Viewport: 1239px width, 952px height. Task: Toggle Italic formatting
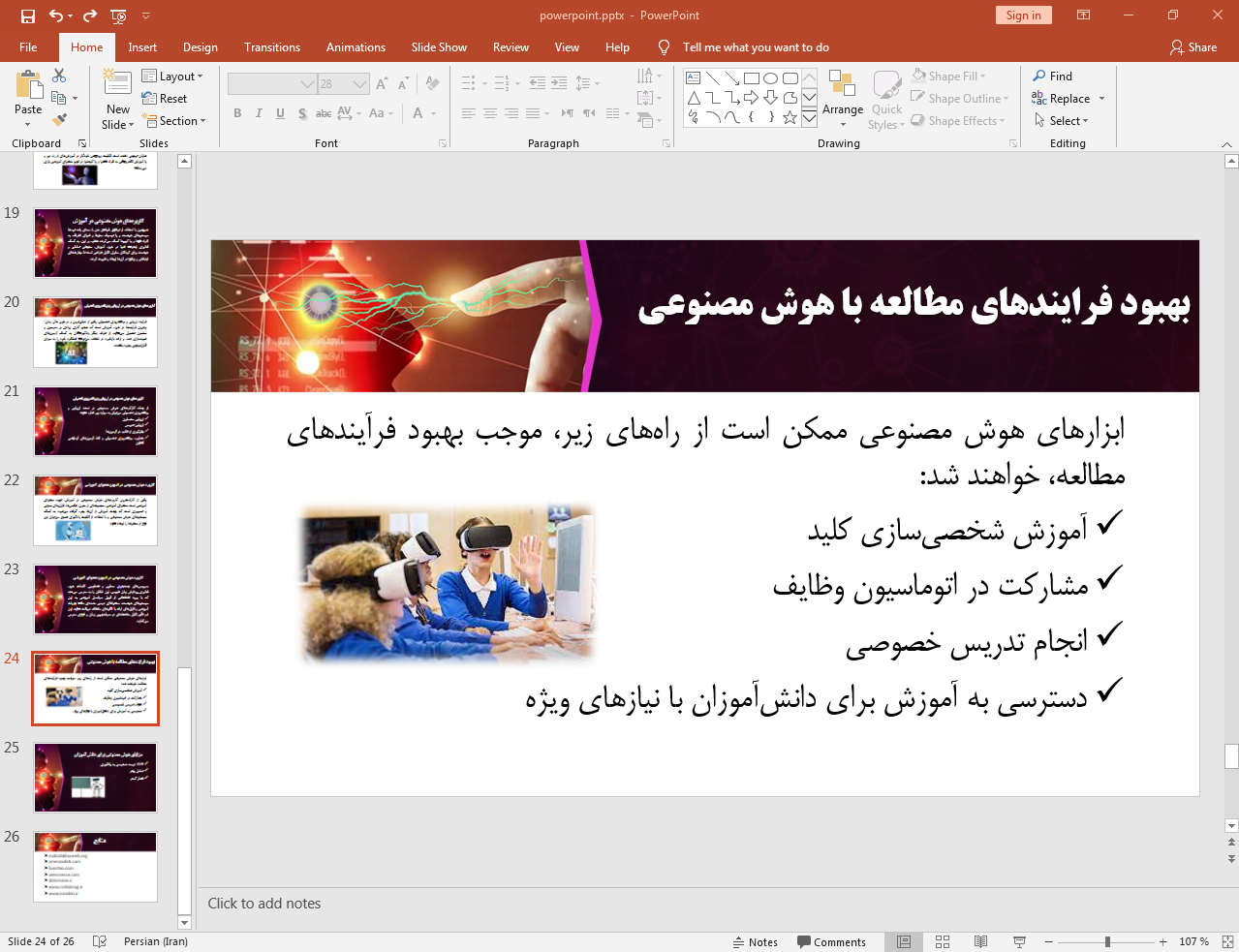[x=259, y=113]
